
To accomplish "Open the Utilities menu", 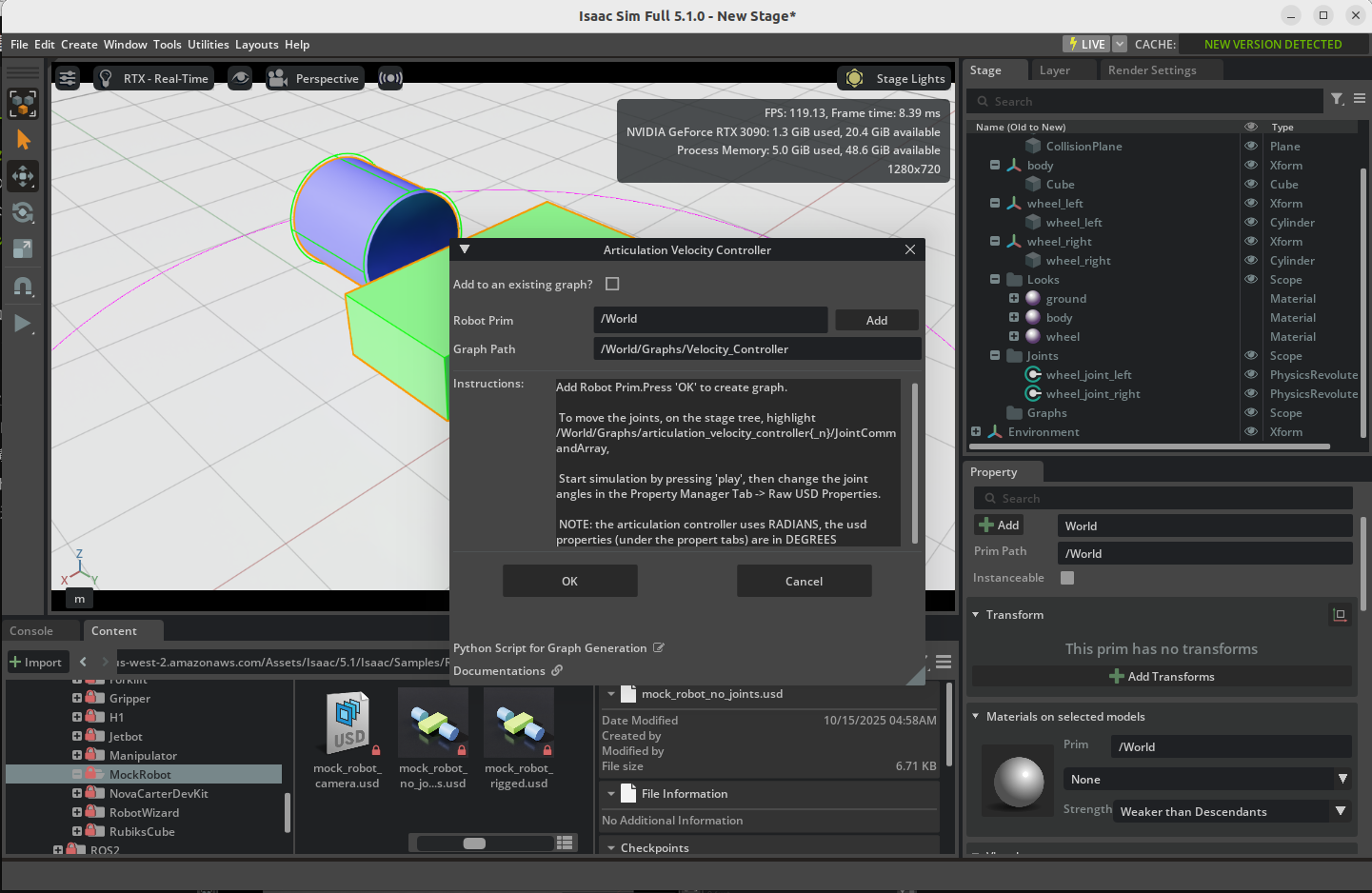I will (208, 45).
